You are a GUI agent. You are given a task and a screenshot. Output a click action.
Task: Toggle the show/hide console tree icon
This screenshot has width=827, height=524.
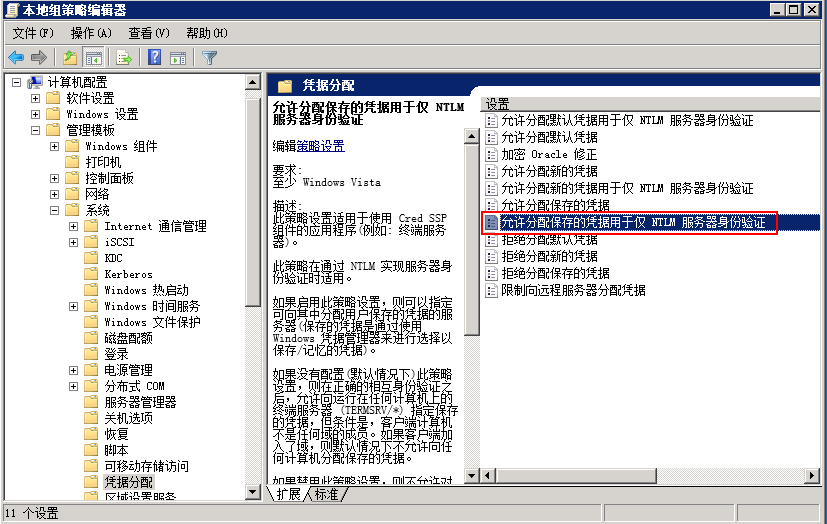[94, 58]
